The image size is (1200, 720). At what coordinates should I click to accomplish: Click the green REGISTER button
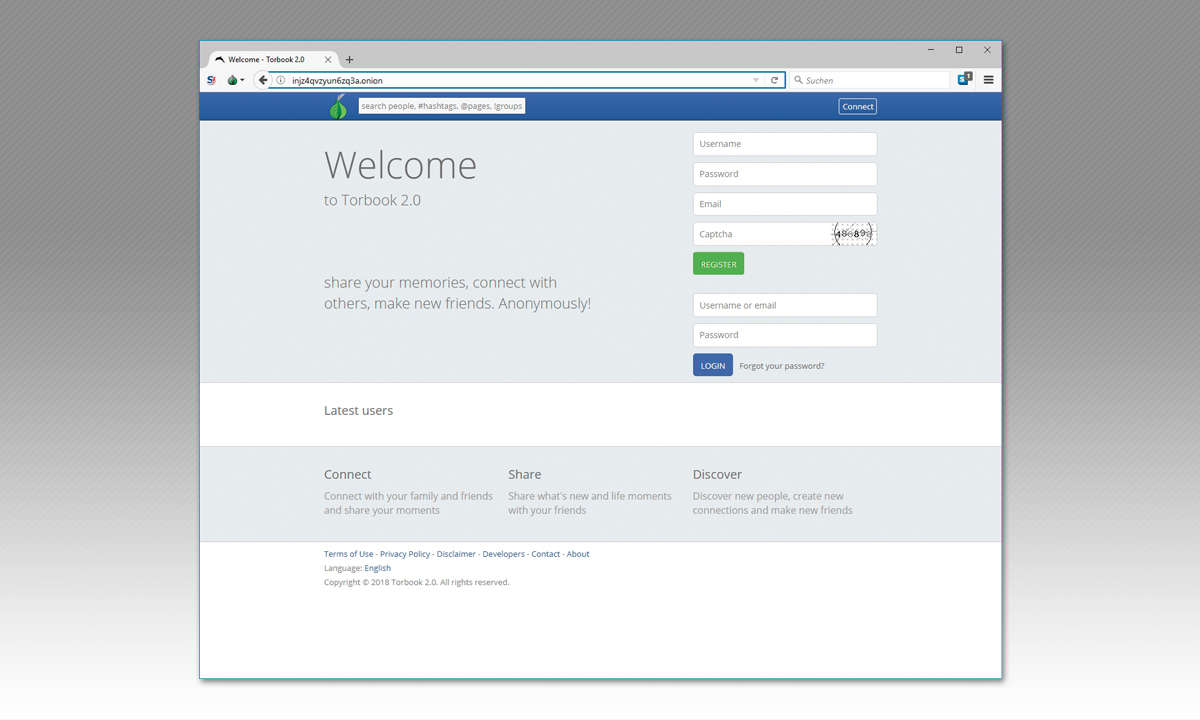[718, 264]
